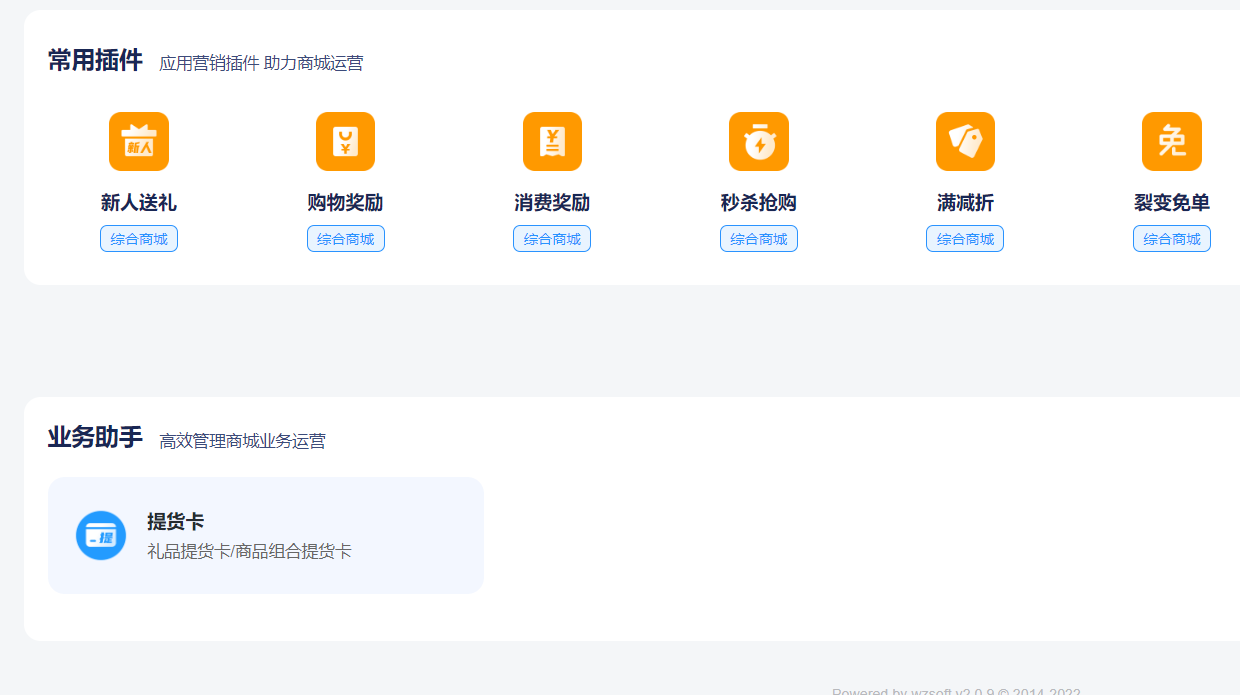The width and height of the screenshot is (1240, 695).
Task: Select 综合商城 tag under 新人送礼
Action: point(139,239)
